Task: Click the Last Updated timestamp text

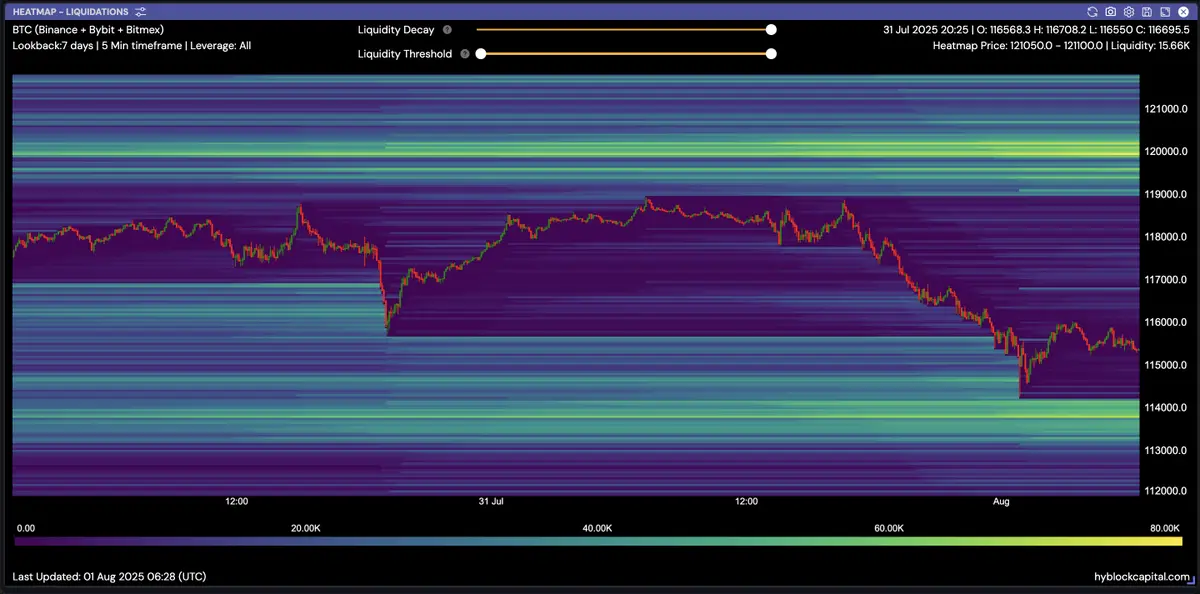Action: point(109,577)
